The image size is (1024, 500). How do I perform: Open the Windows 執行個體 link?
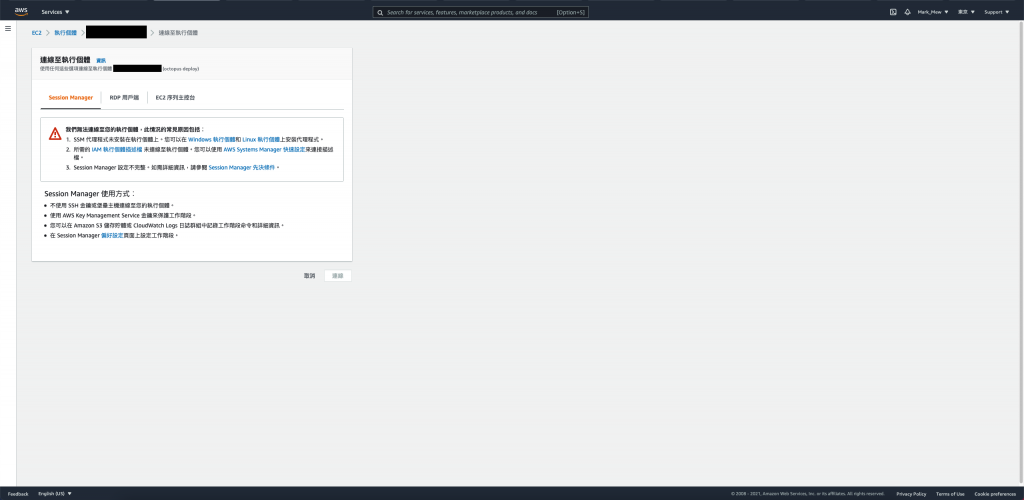pyautogui.click(x=211, y=140)
